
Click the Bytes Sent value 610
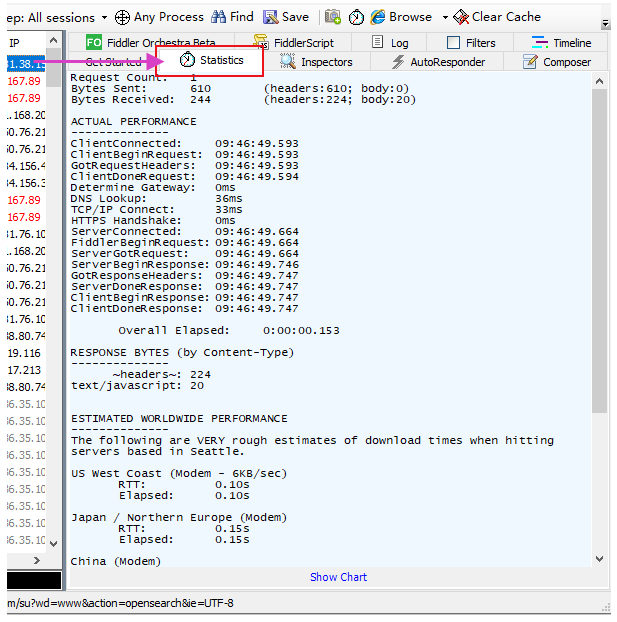click(200, 88)
